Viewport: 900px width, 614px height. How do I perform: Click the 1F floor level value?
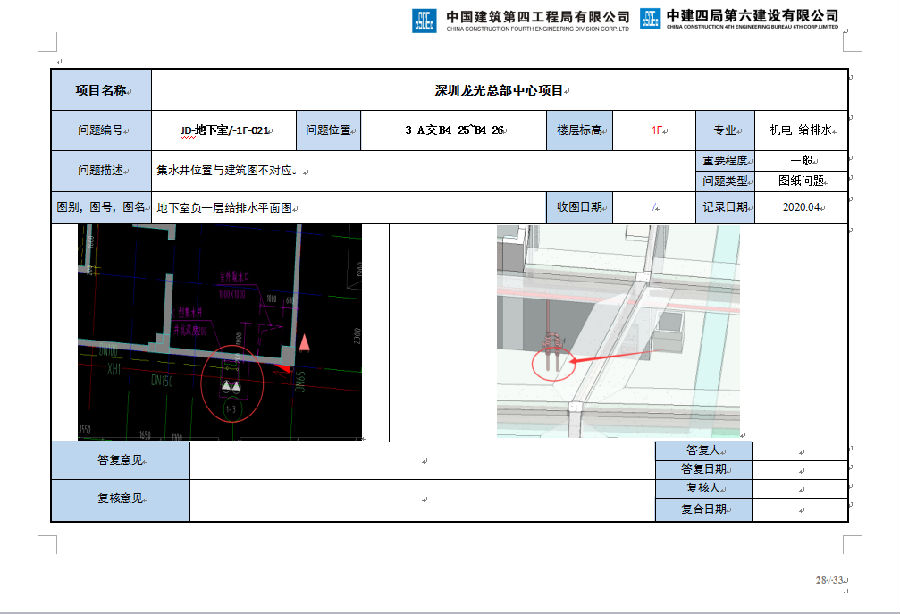pos(657,130)
